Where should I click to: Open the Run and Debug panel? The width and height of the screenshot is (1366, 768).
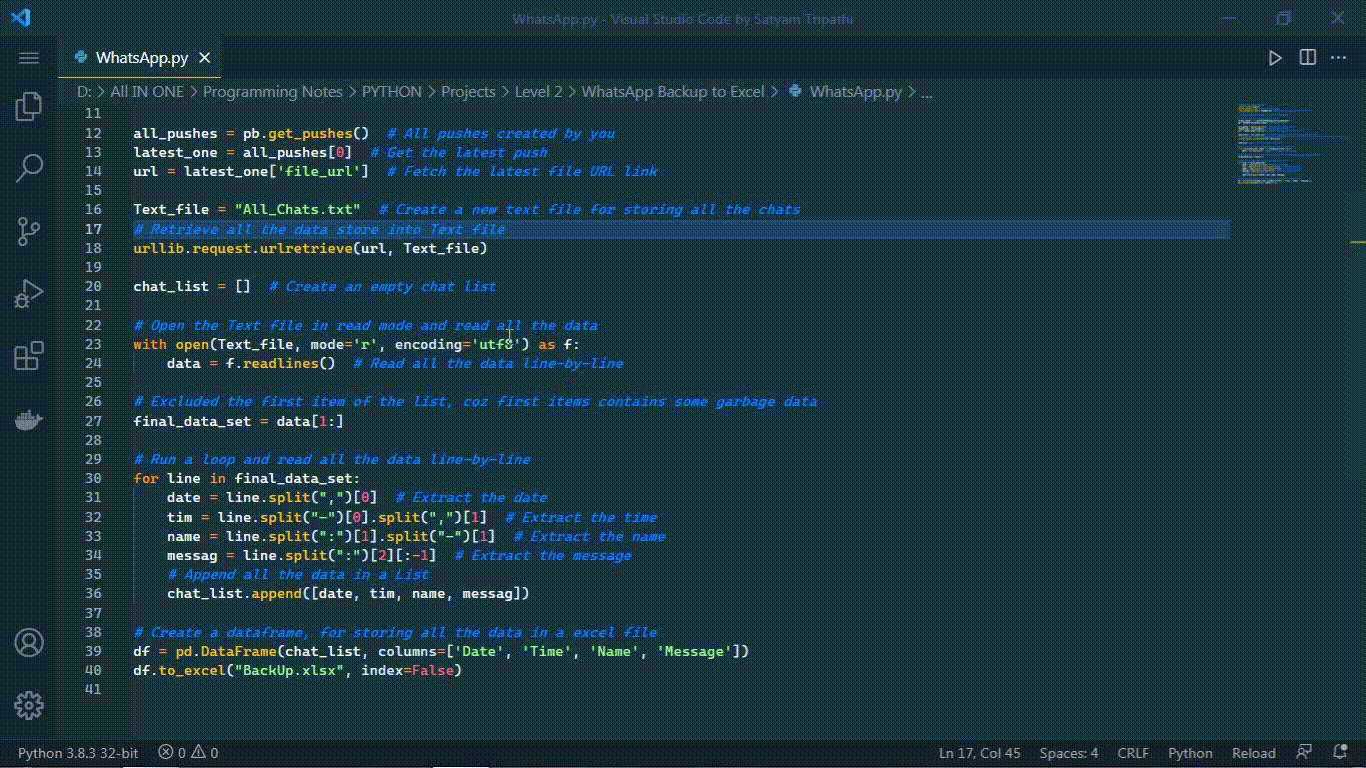(29, 294)
